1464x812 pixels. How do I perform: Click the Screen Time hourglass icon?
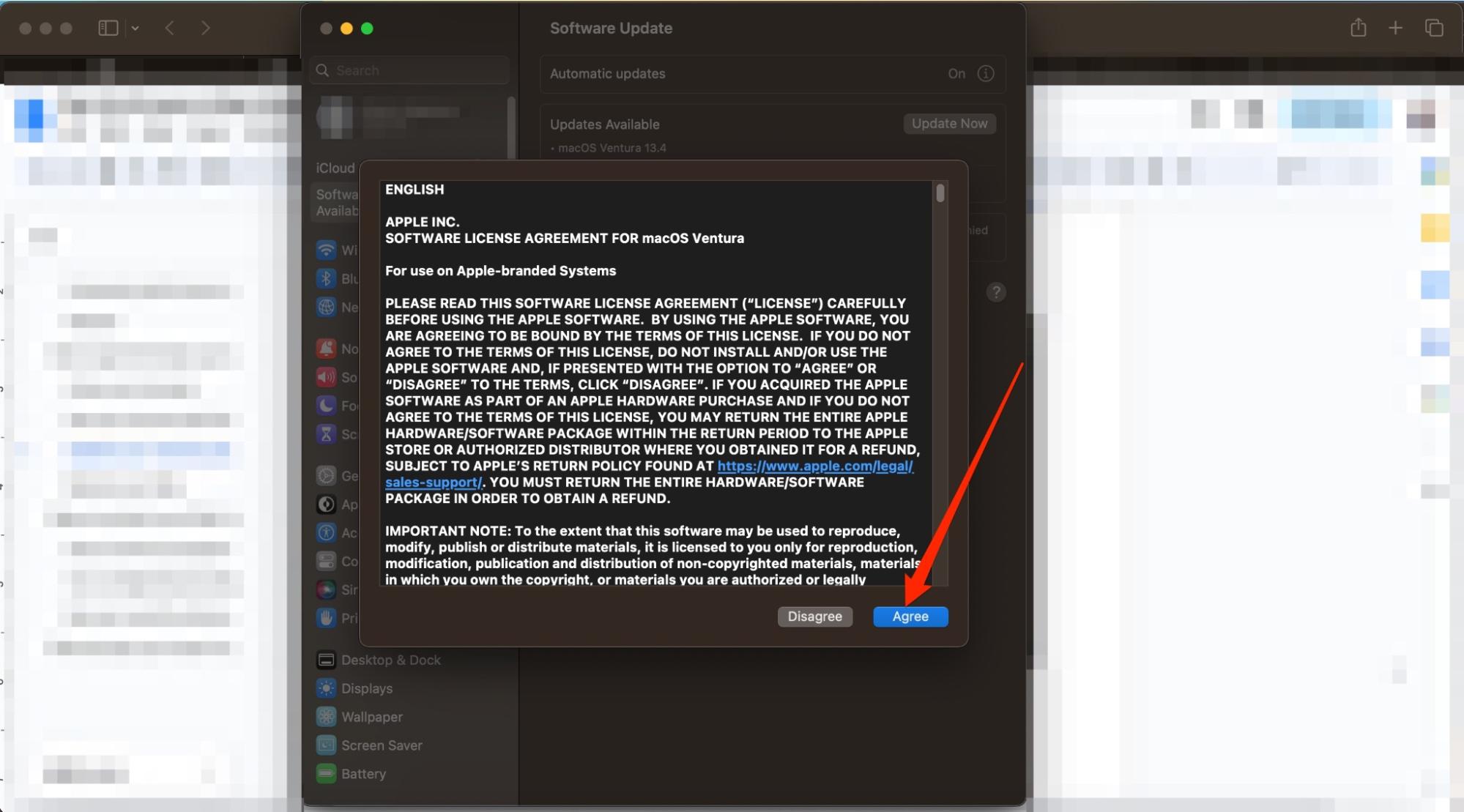pos(326,434)
